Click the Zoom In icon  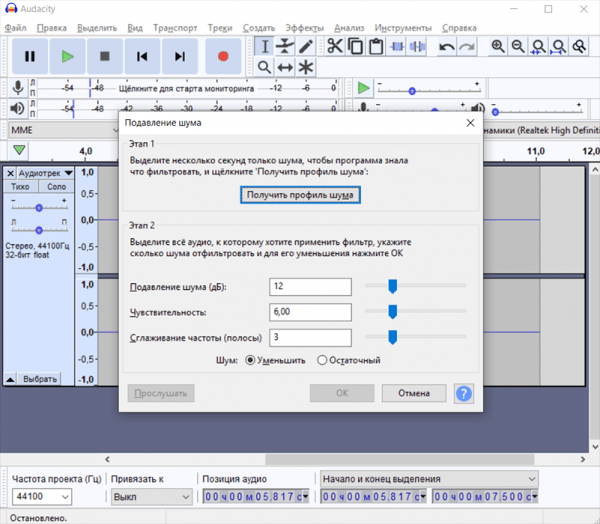tap(497, 46)
